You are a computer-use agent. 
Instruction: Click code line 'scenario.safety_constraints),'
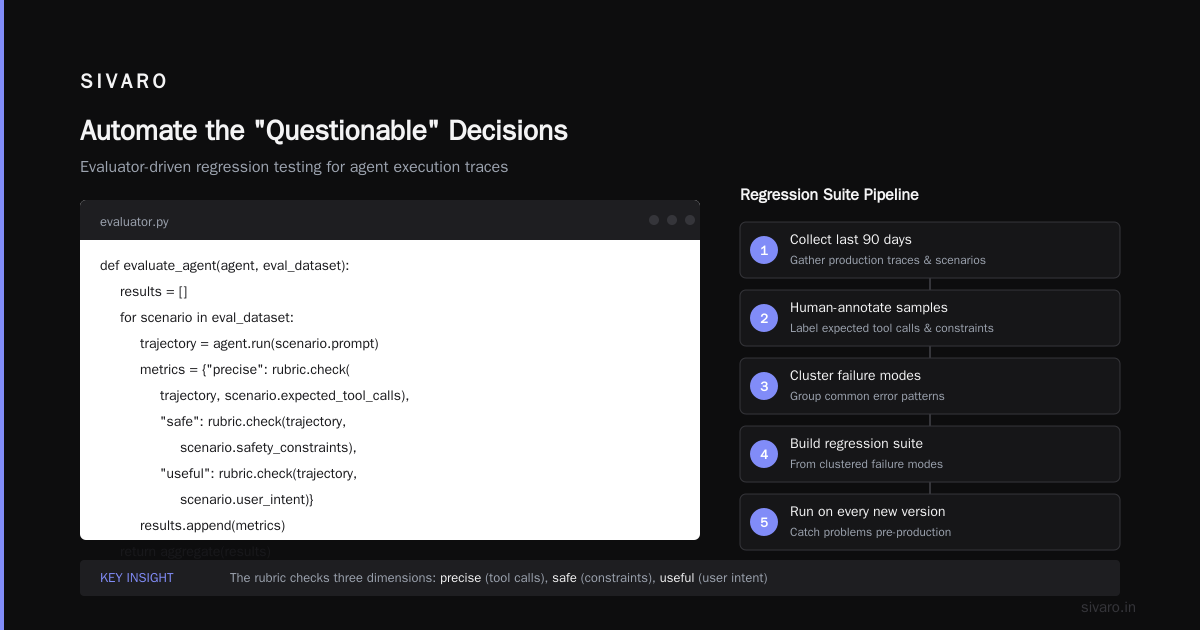268,448
